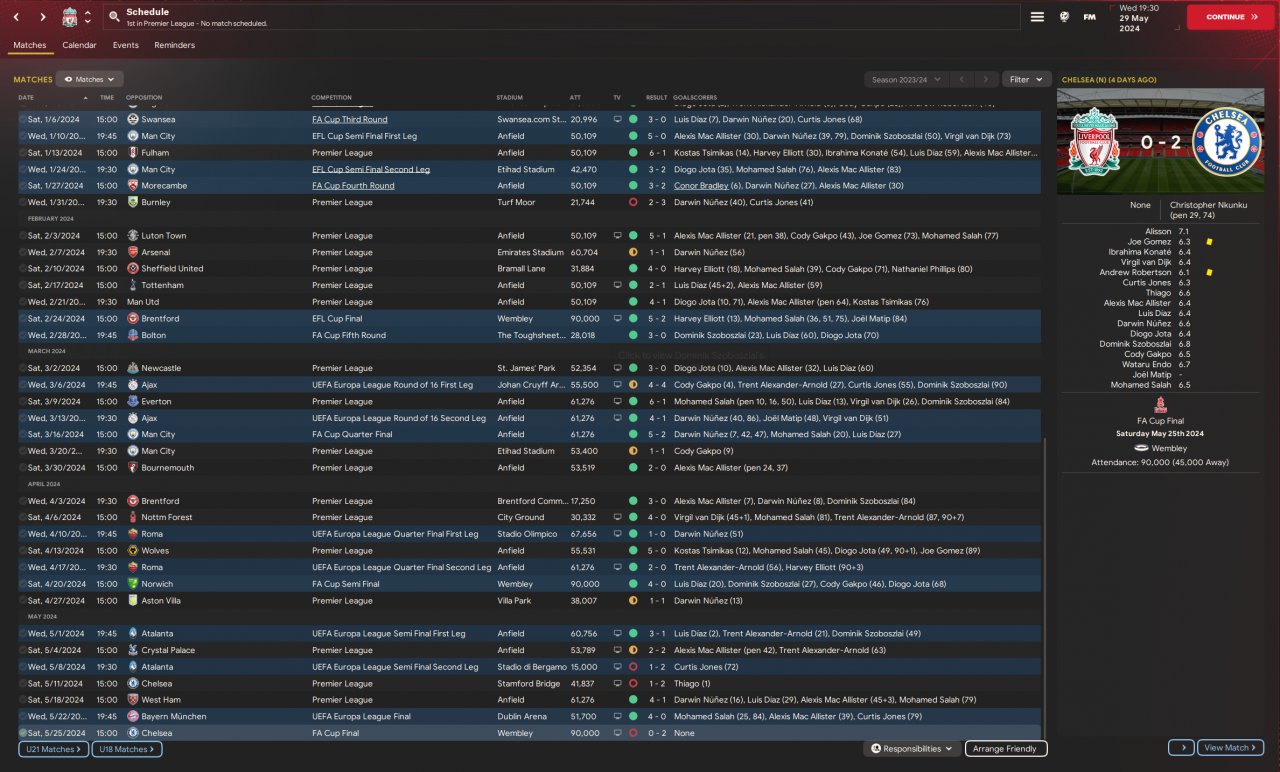Click the search magnifier icon
Screen dimensions: 1280x772
(x=114, y=17)
